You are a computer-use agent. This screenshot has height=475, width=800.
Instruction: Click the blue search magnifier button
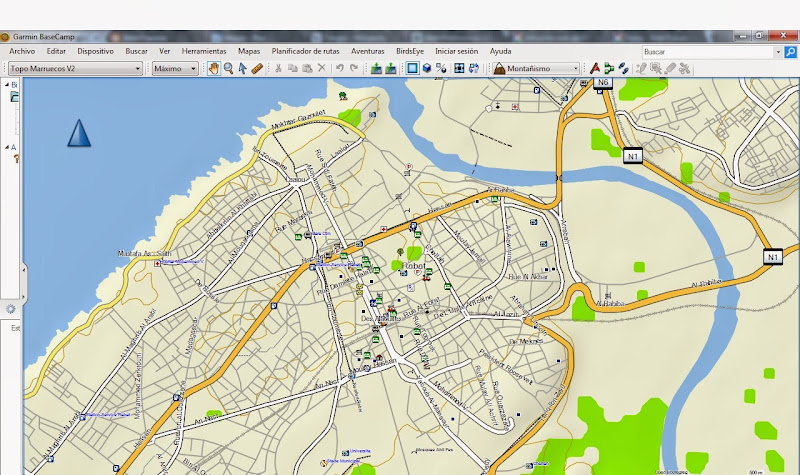point(790,52)
